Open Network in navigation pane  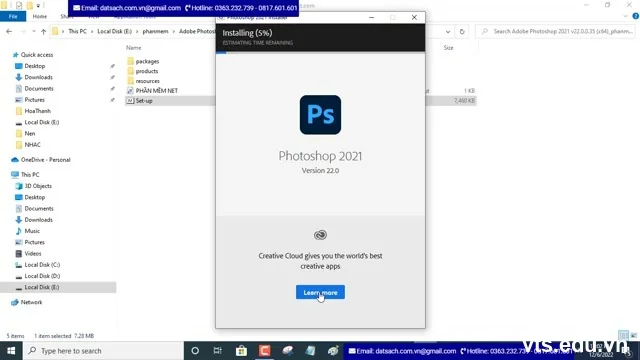(x=31, y=302)
